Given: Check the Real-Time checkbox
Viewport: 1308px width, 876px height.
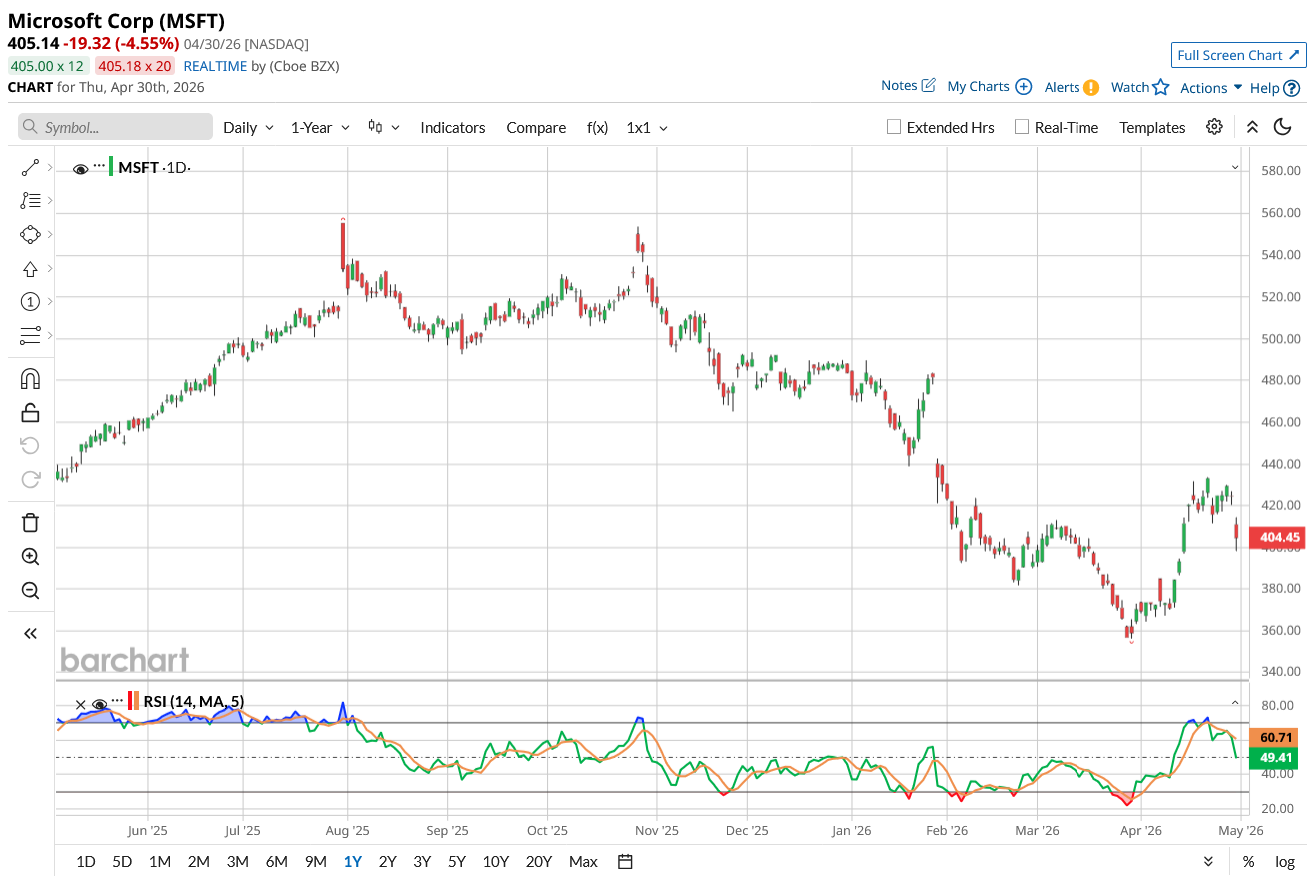Looking at the screenshot, I should (x=1021, y=127).
